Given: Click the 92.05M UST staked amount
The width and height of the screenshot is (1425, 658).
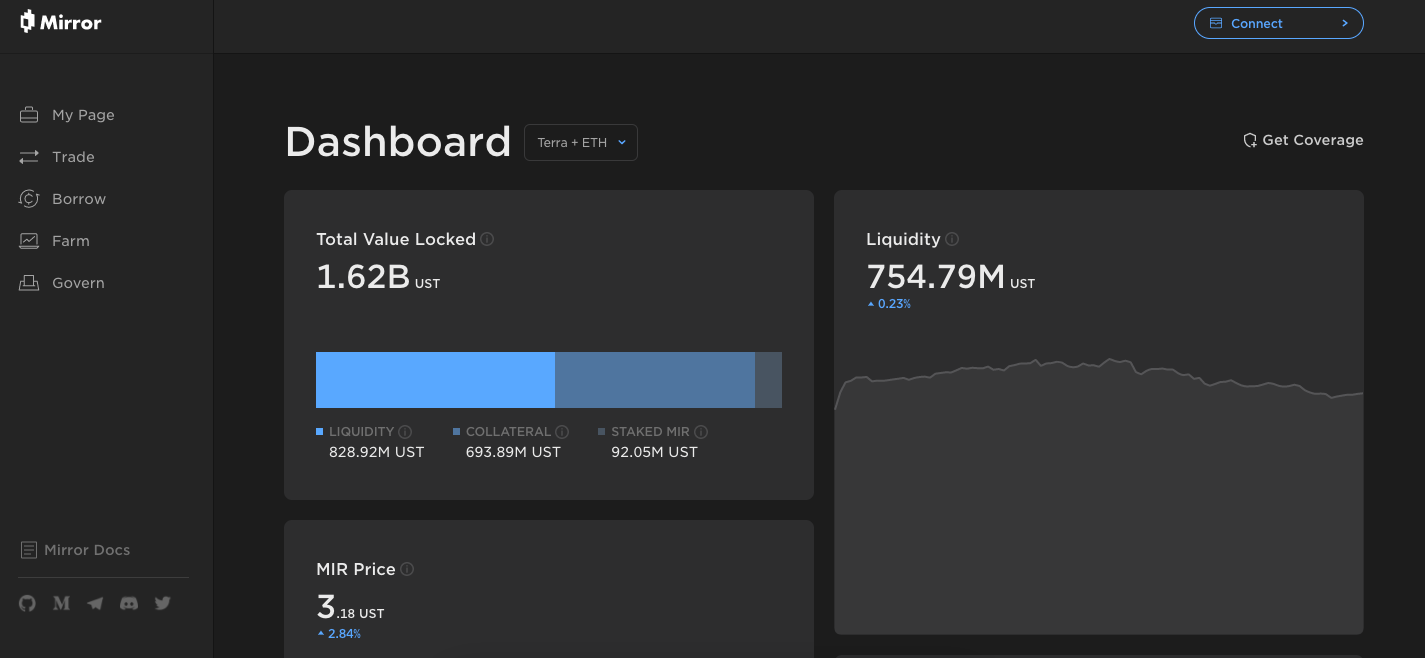Looking at the screenshot, I should 654,452.
